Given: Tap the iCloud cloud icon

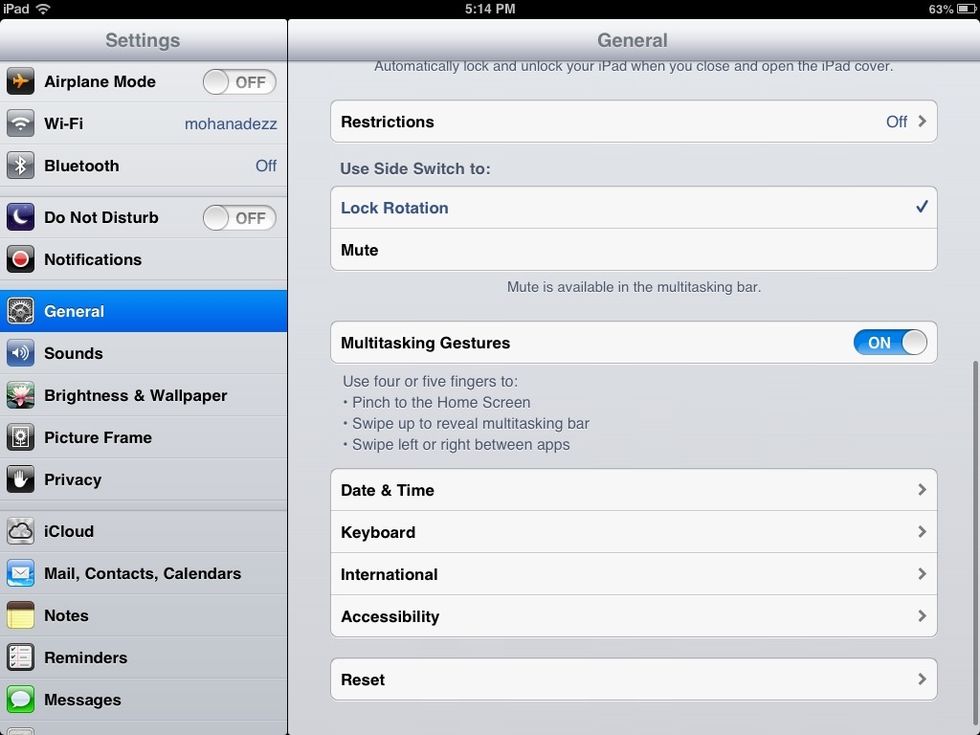Looking at the screenshot, I should click(20, 532).
